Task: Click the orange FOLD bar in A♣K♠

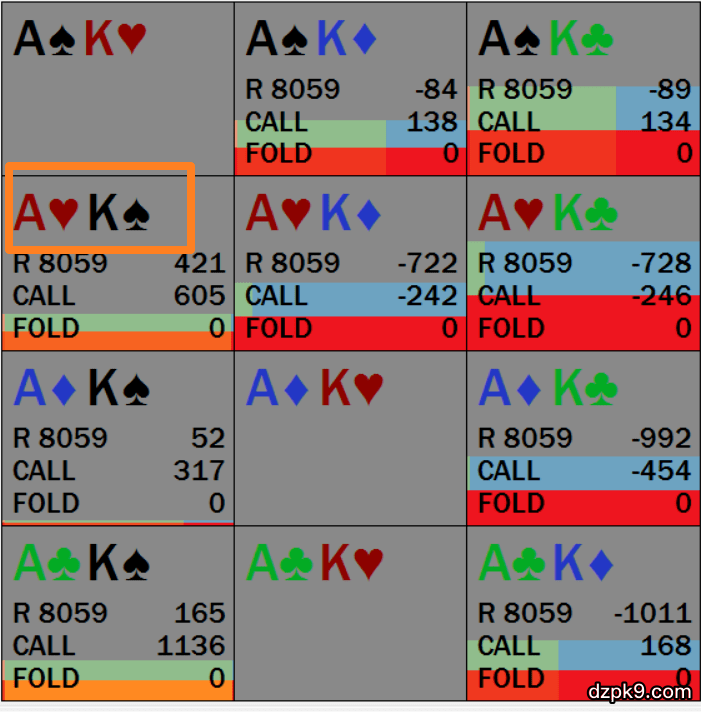Action: coord(118,690)
